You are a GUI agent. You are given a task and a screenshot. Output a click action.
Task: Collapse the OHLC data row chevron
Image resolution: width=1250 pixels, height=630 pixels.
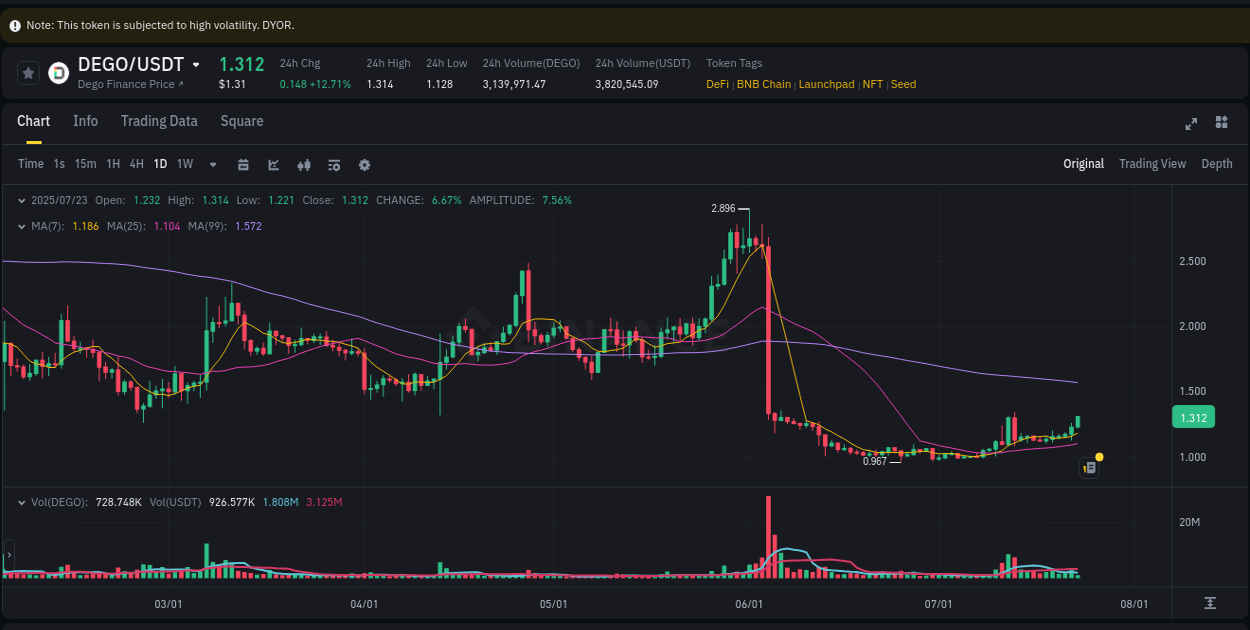coord(22,200)
